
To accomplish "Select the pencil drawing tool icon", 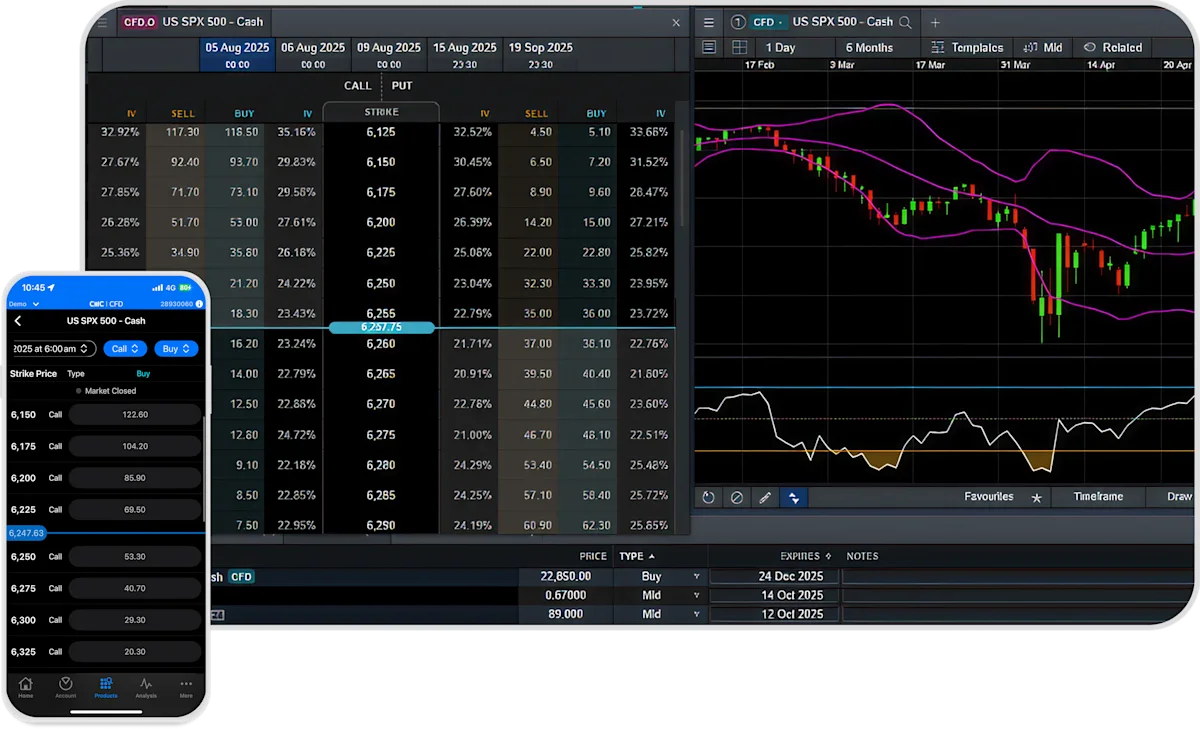I will (765, 497).
